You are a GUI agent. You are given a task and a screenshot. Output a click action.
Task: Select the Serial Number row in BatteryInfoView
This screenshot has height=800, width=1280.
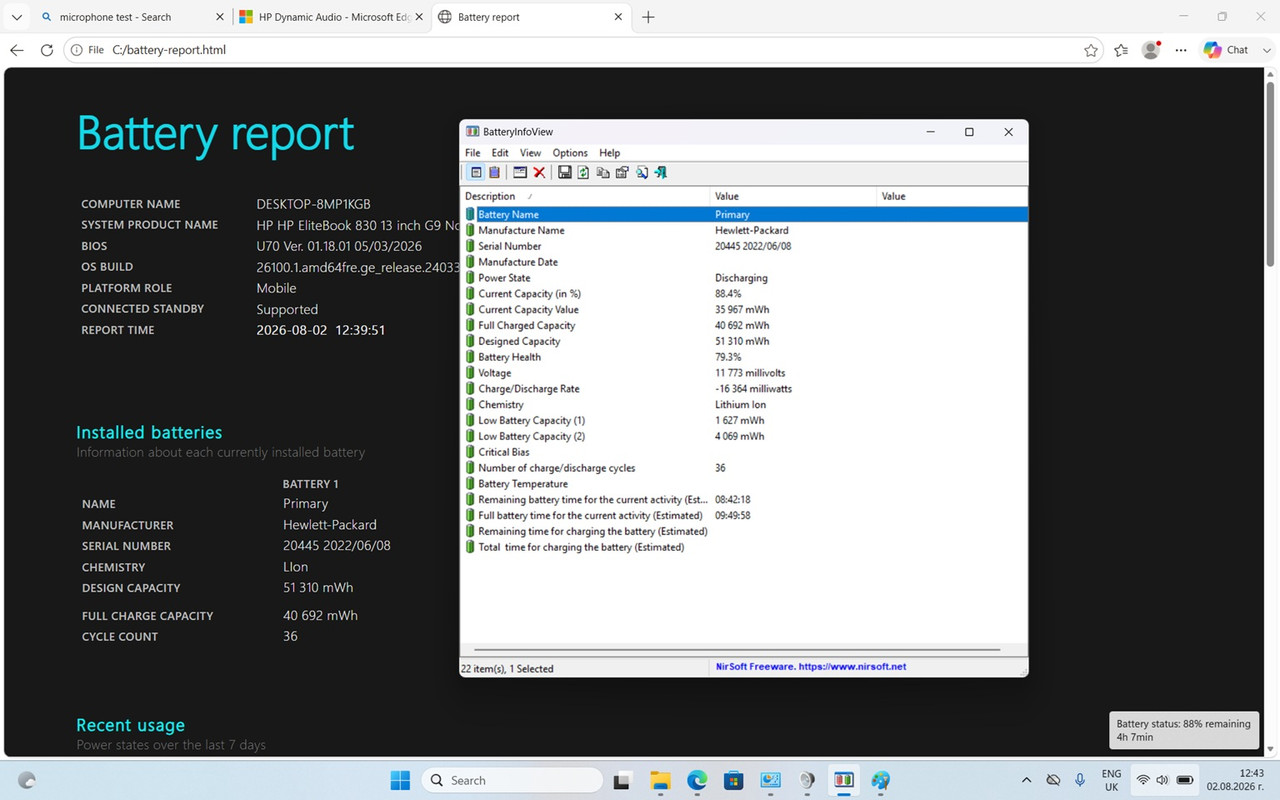(x=744, y=246)
